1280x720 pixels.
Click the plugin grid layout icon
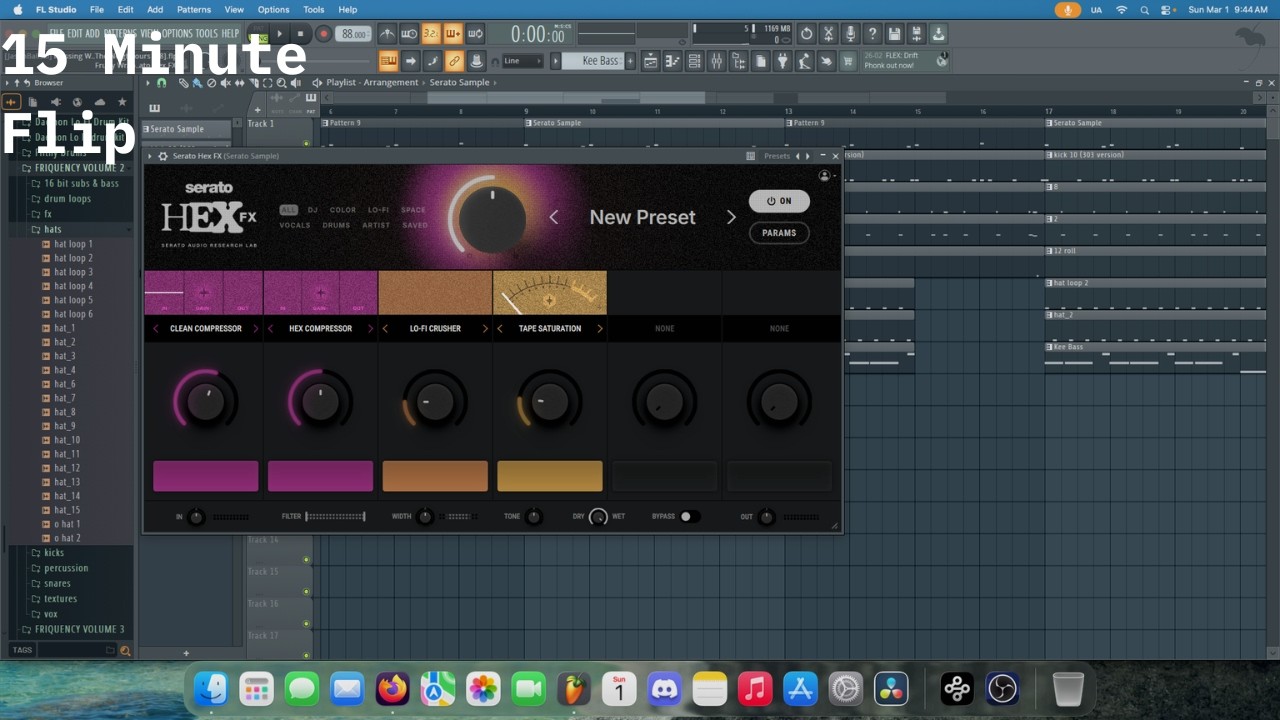(750, 156)
